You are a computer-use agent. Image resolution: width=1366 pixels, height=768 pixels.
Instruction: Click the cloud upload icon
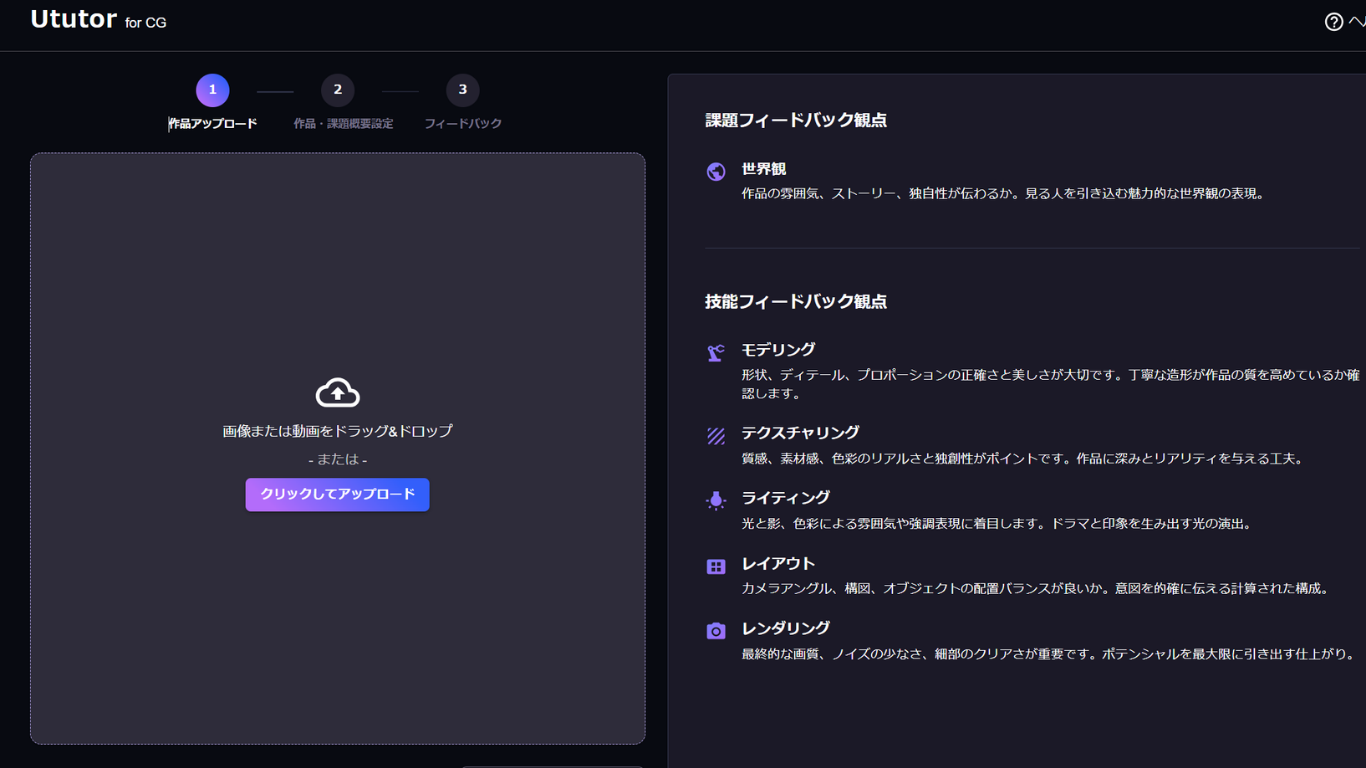337,393
